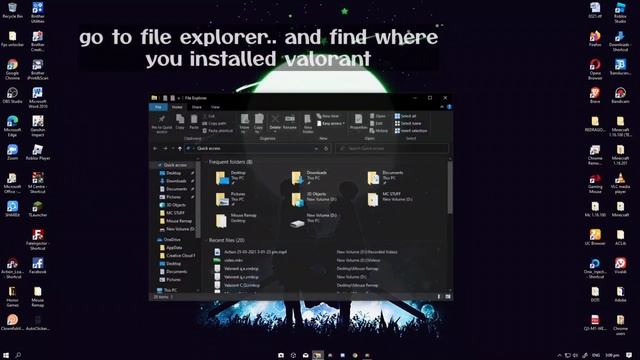This screenshot has width=640, height=360.
Task: Click Open in the ribbon Open group
Action: click(x=378, y=116)
